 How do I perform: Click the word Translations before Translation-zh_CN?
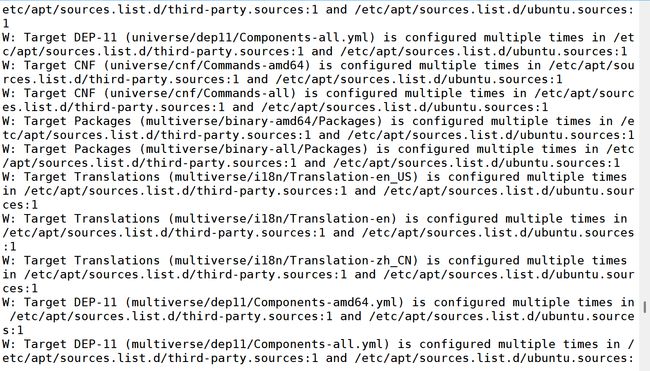tap(117, 260)
